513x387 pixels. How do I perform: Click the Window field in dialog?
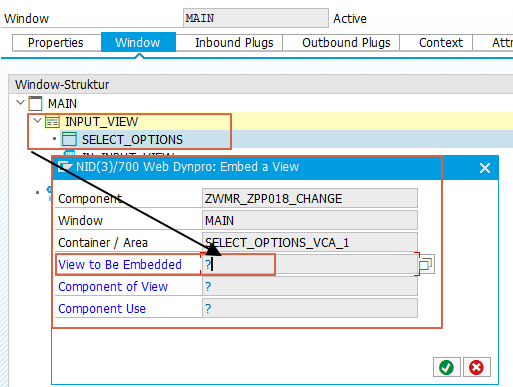tap(310, 220)
